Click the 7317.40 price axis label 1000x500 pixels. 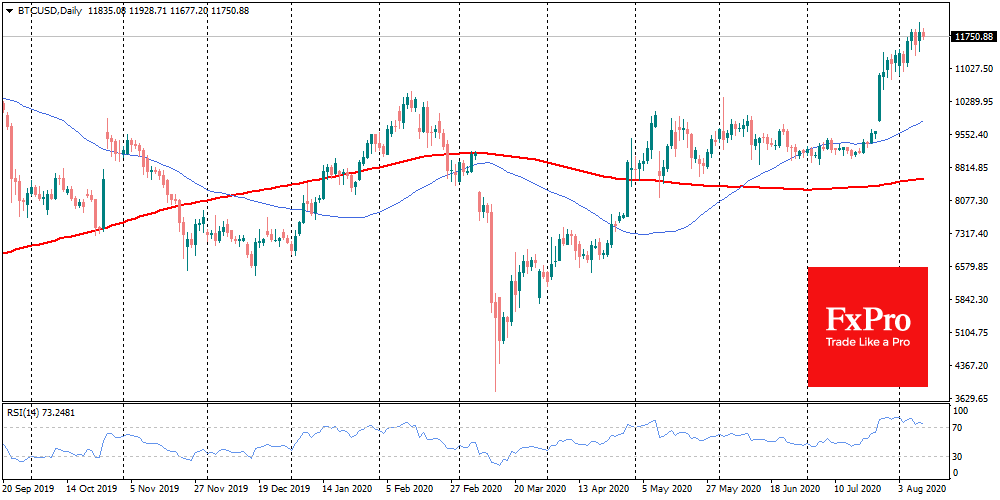(x=974, y=234)
